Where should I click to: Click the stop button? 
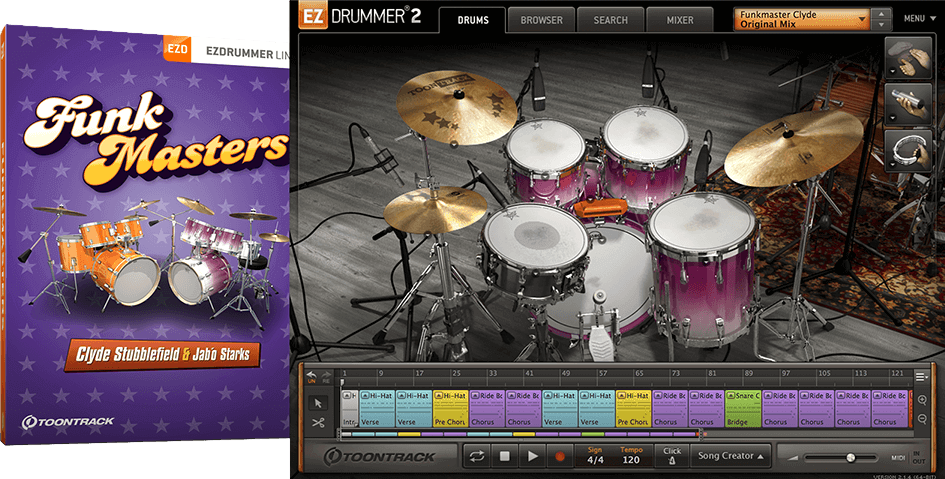(504, 457)
